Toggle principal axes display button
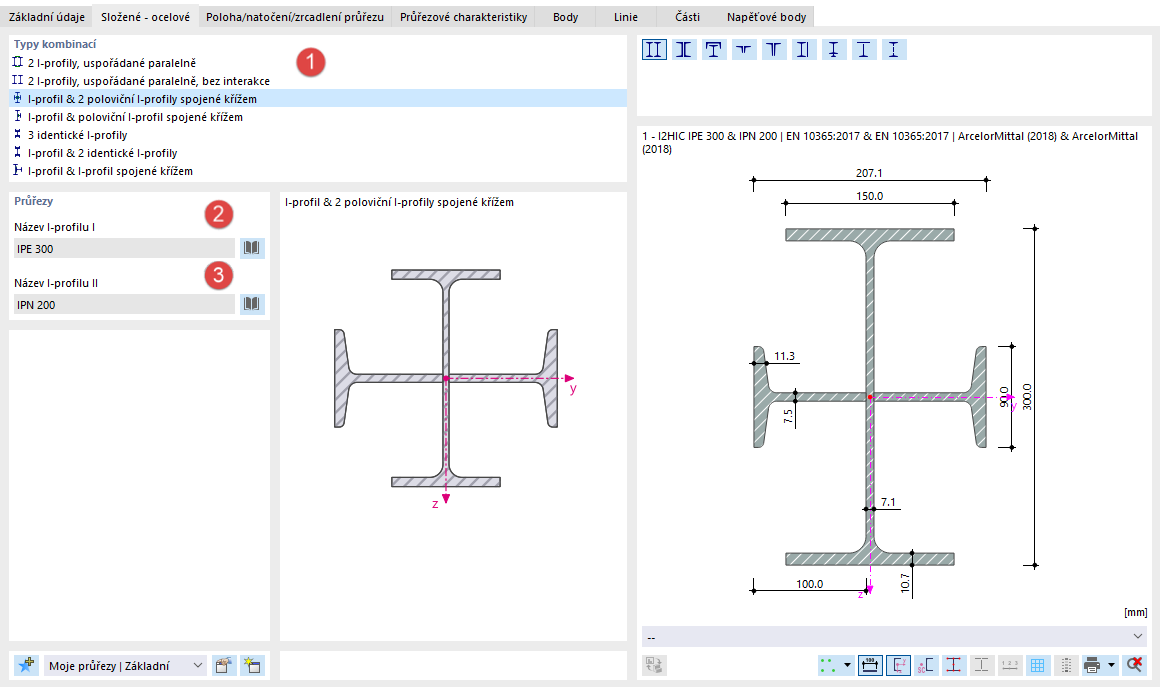The height and width of the screenshot is (687, 1160). point(898,665)
